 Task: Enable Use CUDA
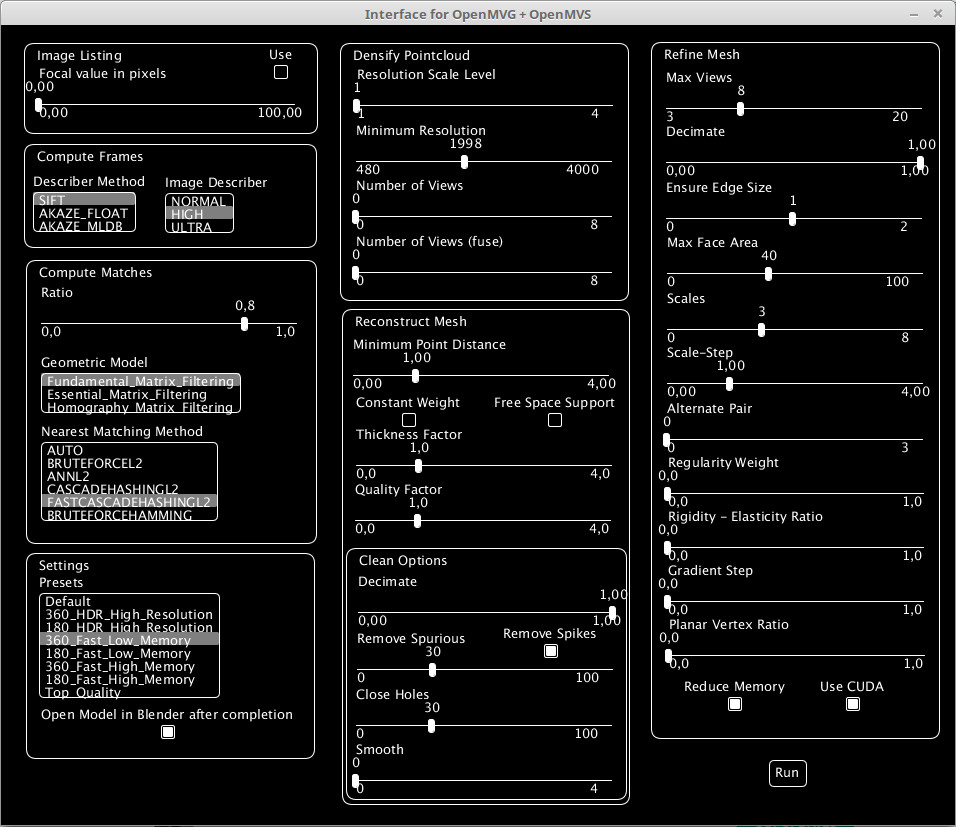coord(853,704)
